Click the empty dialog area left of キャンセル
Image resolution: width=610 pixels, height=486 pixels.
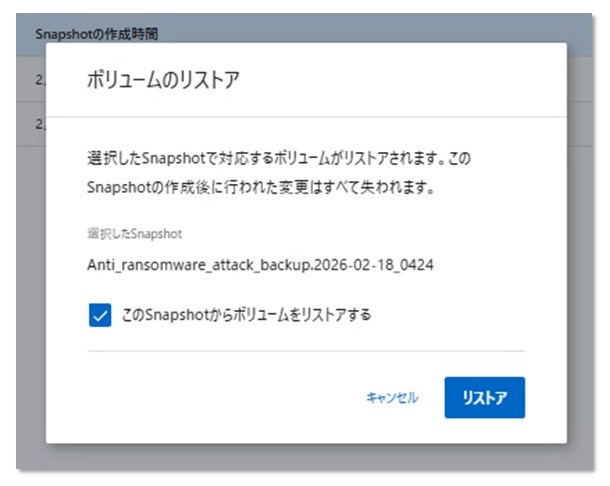200,398
